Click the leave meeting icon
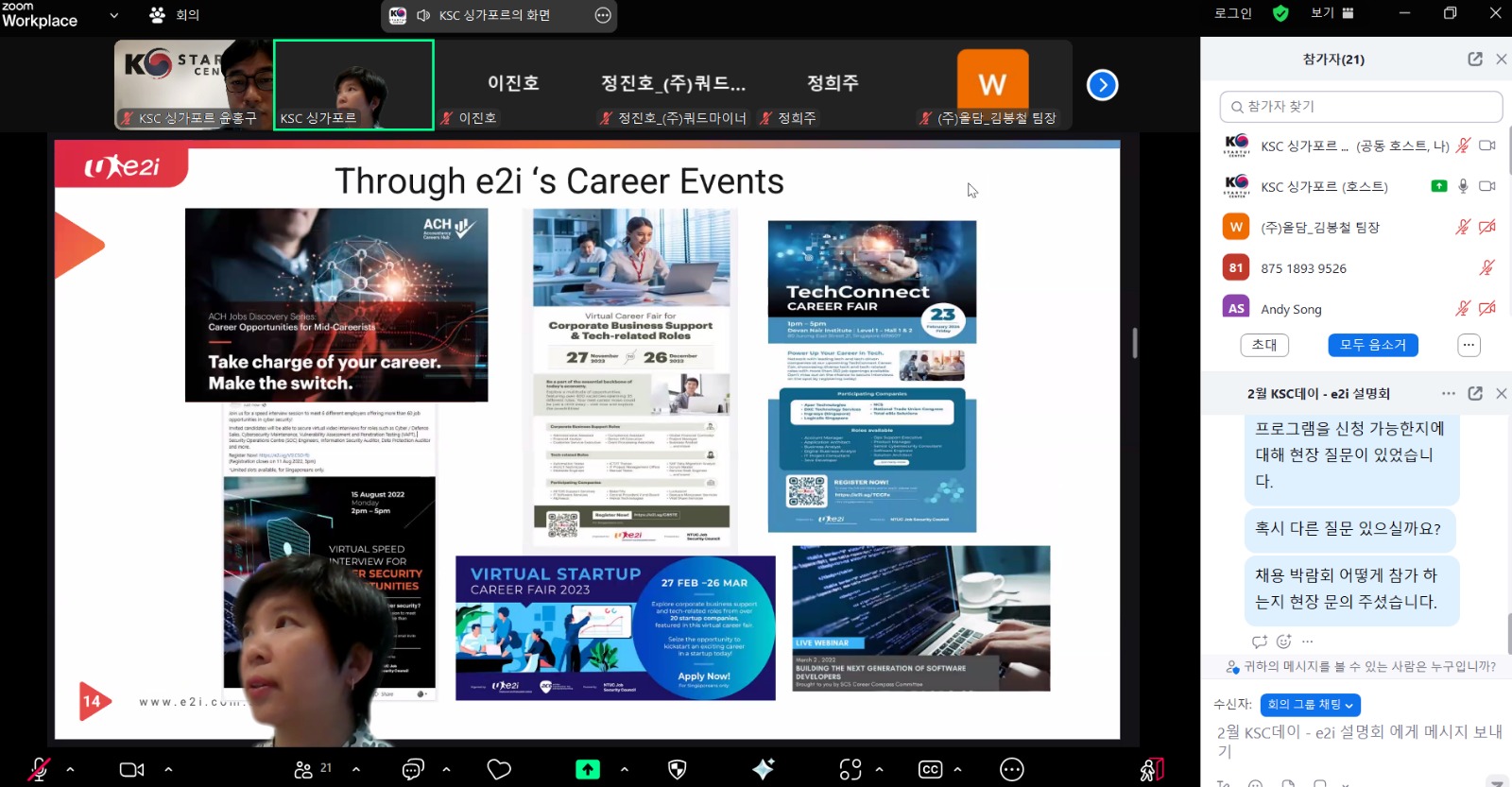This screenshot has width=1512, height=787. click(x=1151, y=770)
